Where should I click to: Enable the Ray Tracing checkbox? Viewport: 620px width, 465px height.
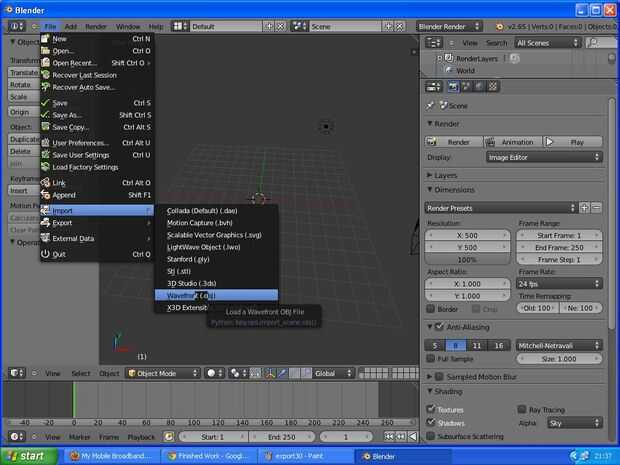click(x=522, y=409)
